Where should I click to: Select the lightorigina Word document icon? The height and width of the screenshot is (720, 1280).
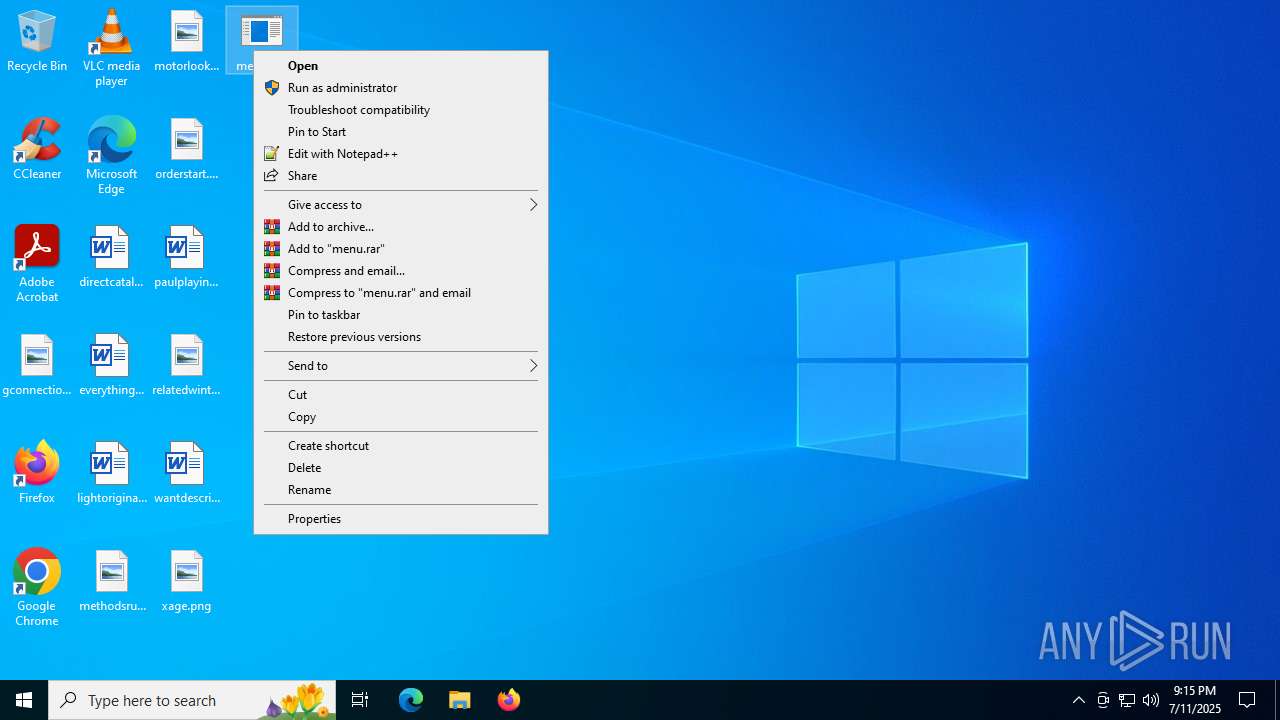point(111,474)
